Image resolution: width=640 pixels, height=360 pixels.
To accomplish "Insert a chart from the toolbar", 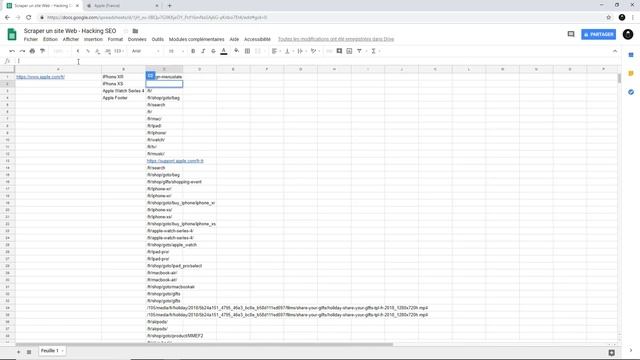I will tap(349, 51).
